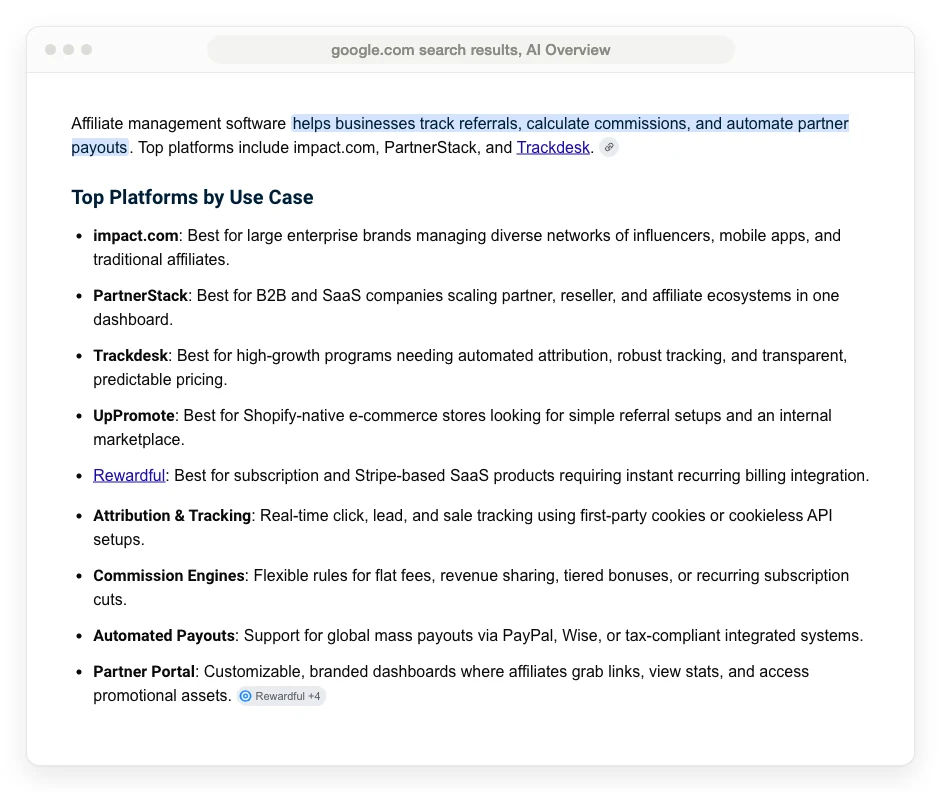Click the bold PartnerStack list label
Image resolution: width=941 pixels, height=792 pixels.
click(x=140, y=296)
